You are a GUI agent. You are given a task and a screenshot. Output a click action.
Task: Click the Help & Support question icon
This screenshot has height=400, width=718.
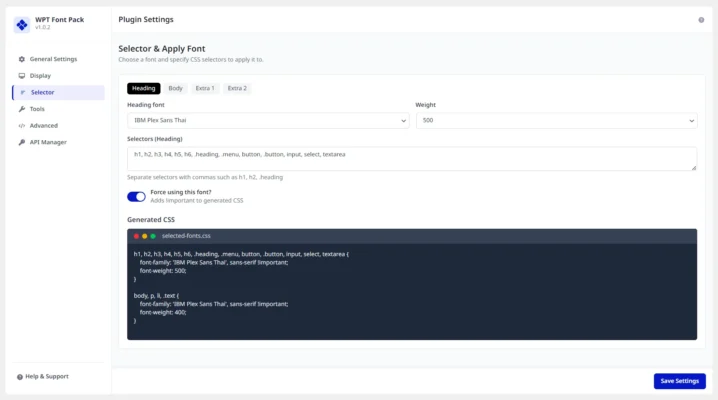(20, 377)
